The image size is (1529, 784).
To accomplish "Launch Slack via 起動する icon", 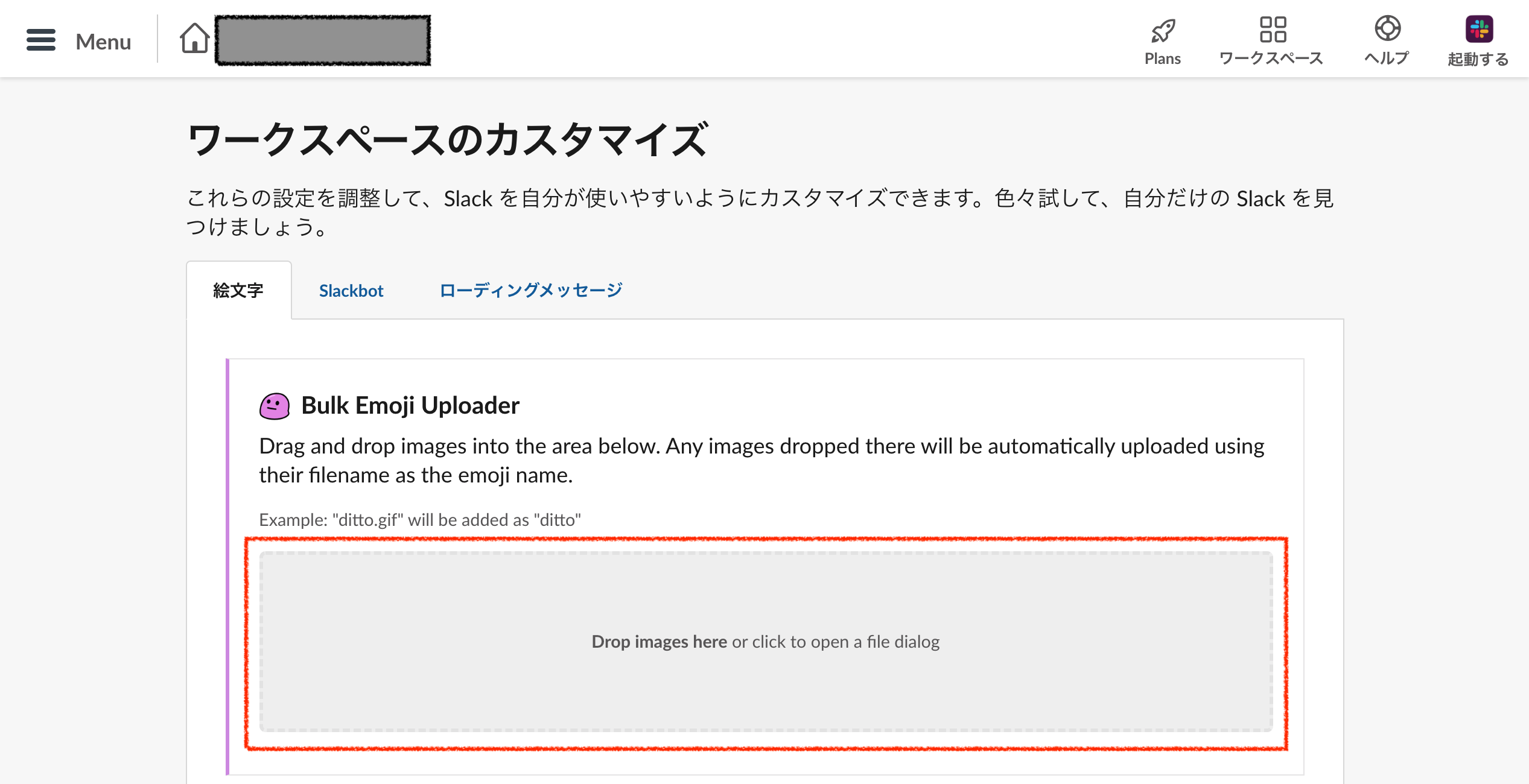I will (1479, 29).
